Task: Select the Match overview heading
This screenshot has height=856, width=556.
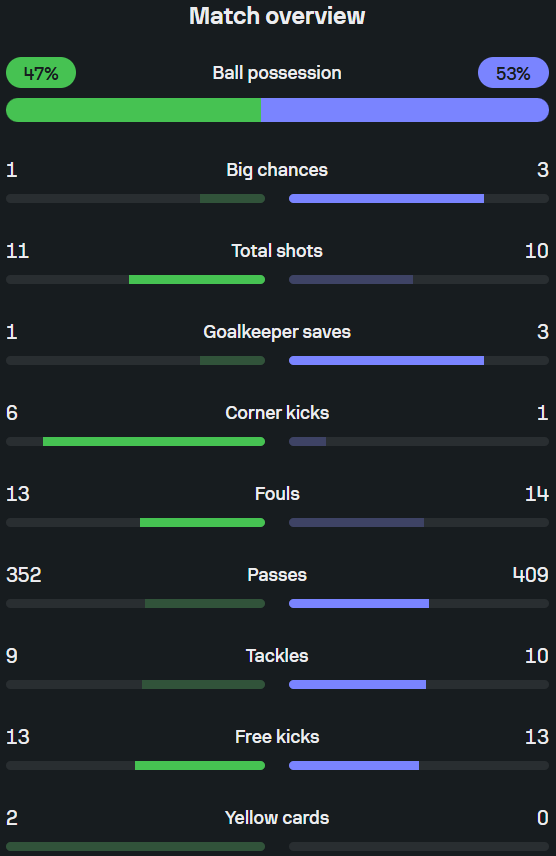Action: pyautogui.click(x=277, y=16)
